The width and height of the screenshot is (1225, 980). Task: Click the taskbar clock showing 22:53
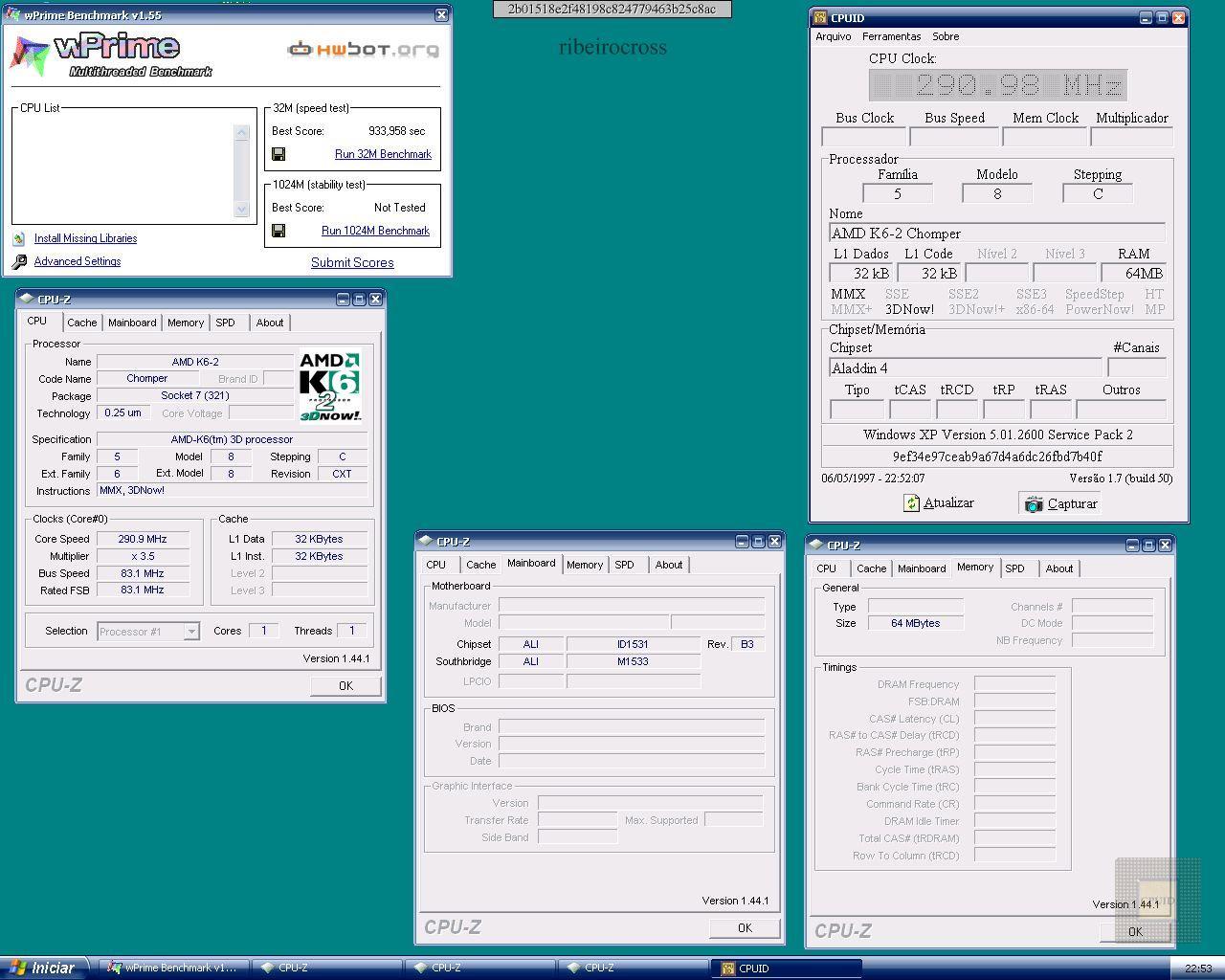pyautogui.click(x=1198, y=969)
